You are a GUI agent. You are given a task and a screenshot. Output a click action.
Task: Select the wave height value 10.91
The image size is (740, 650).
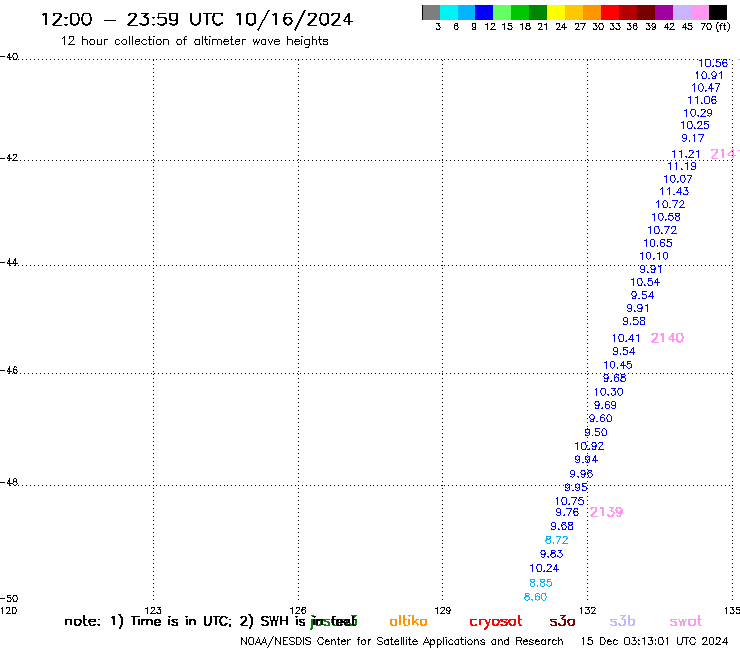pyautogui.click(x=709, y=76)
